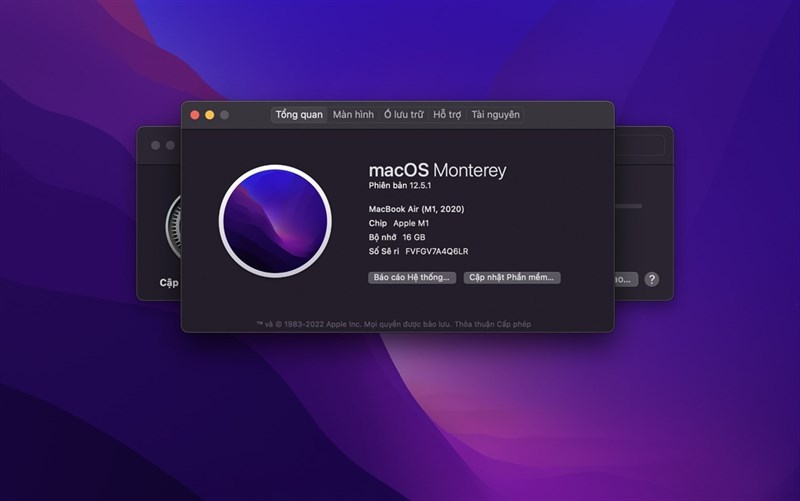Click the grey zoom button of front window
This screenshot has width=800, height=501.
click(224, 115)
